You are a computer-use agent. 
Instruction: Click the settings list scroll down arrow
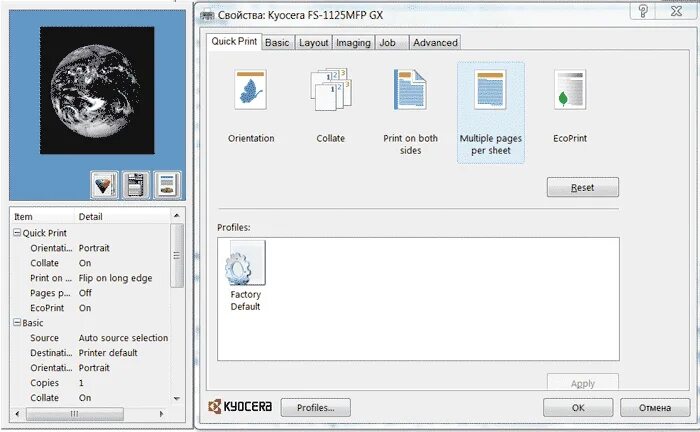click(177, 399)
